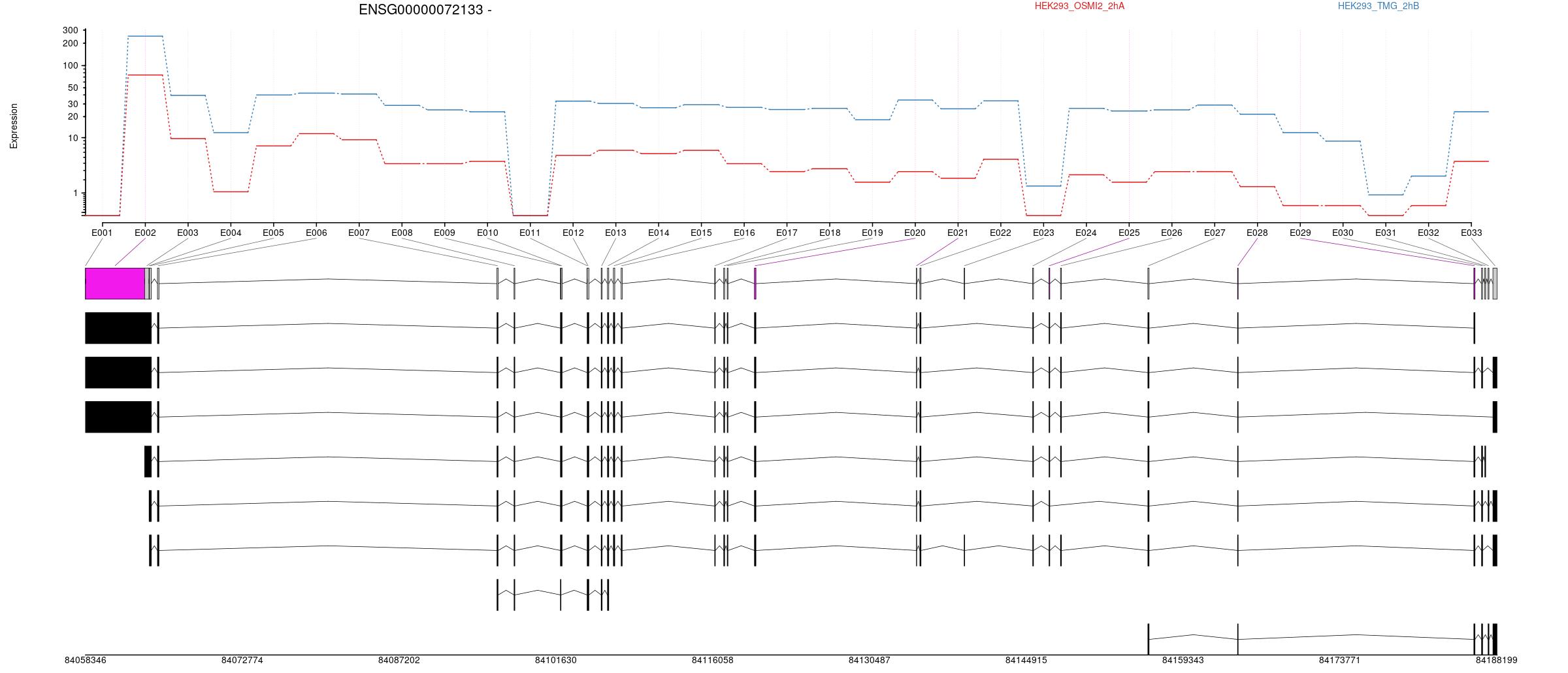Click exon label E029
This screenshot has height=673, width=1568.
1300,233
